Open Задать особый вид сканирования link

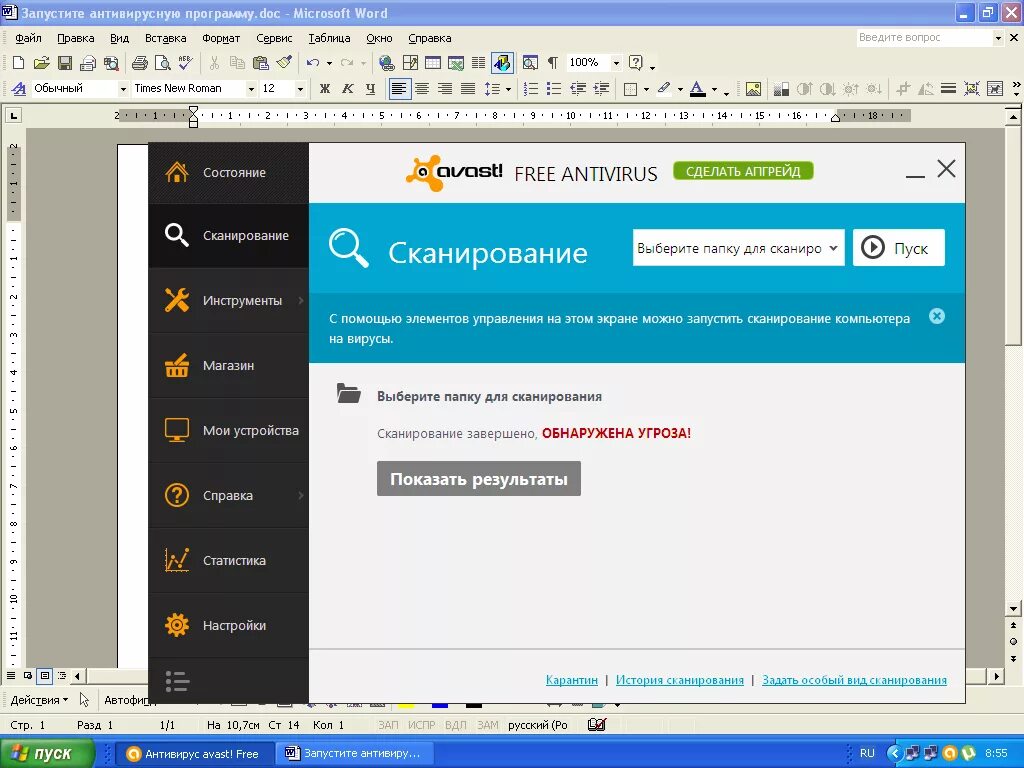[854, 680]
